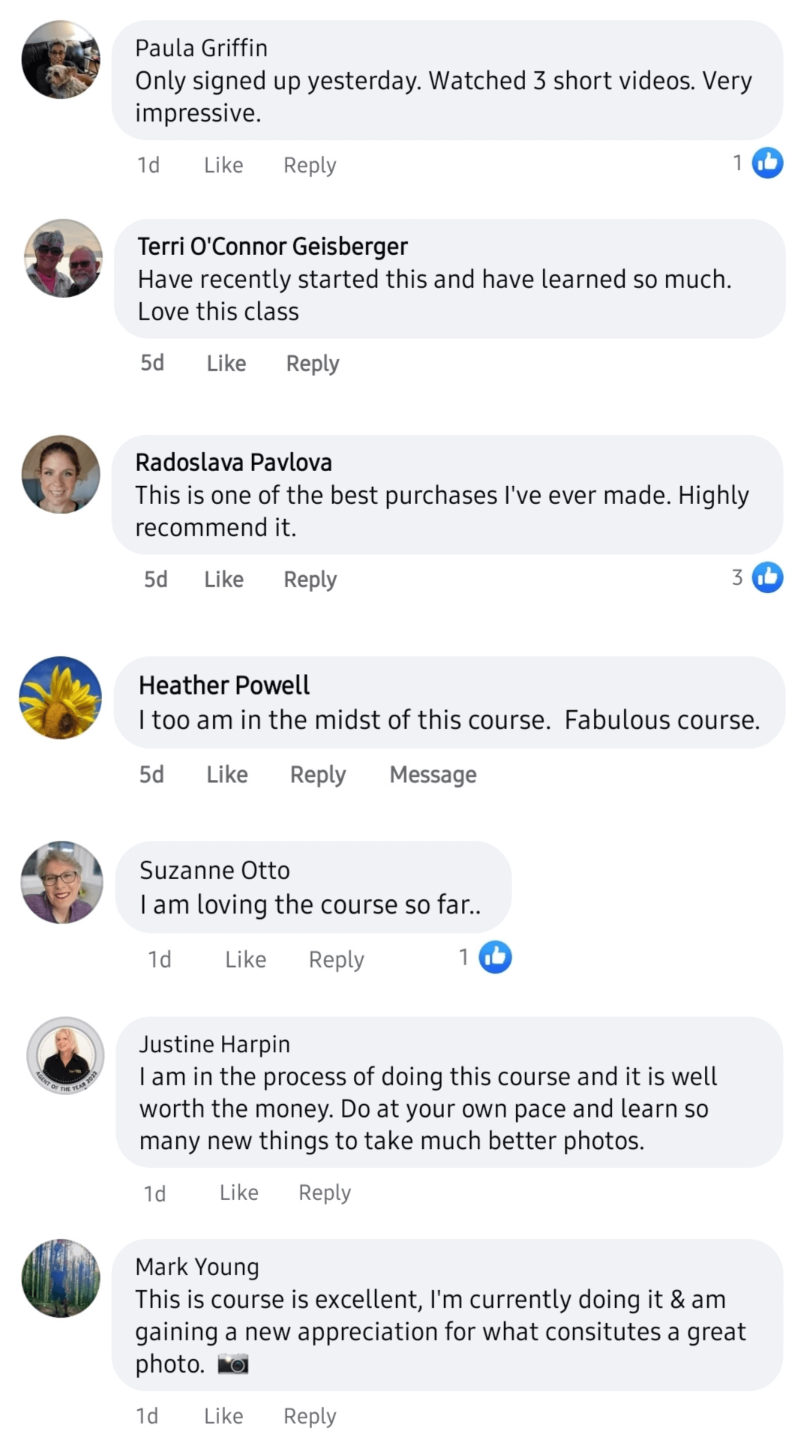Open the like reaction on Suzanne Otto's comment
The image size is (810, 1440).
(495, 957)
